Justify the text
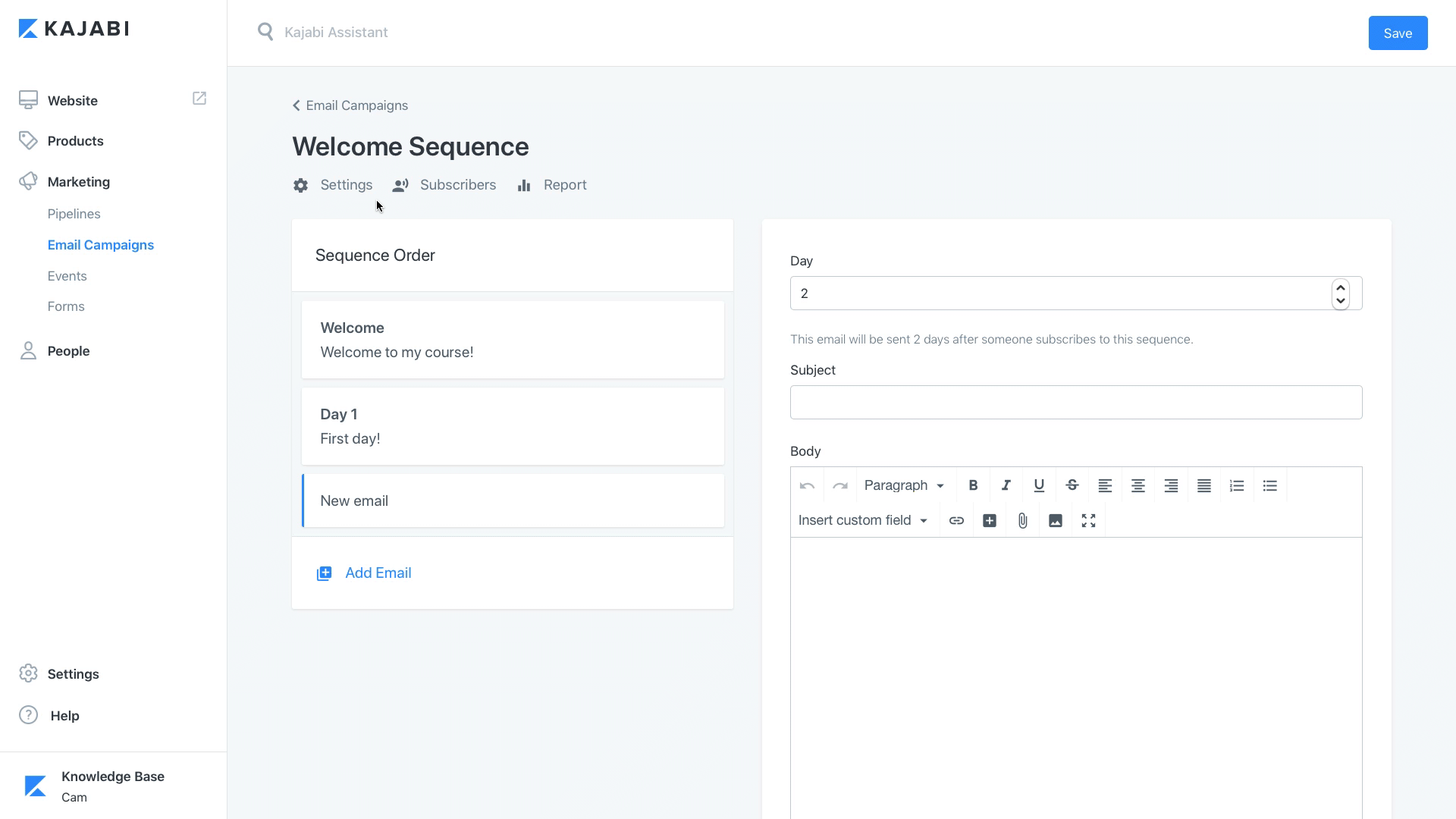 pos(1204,485)
